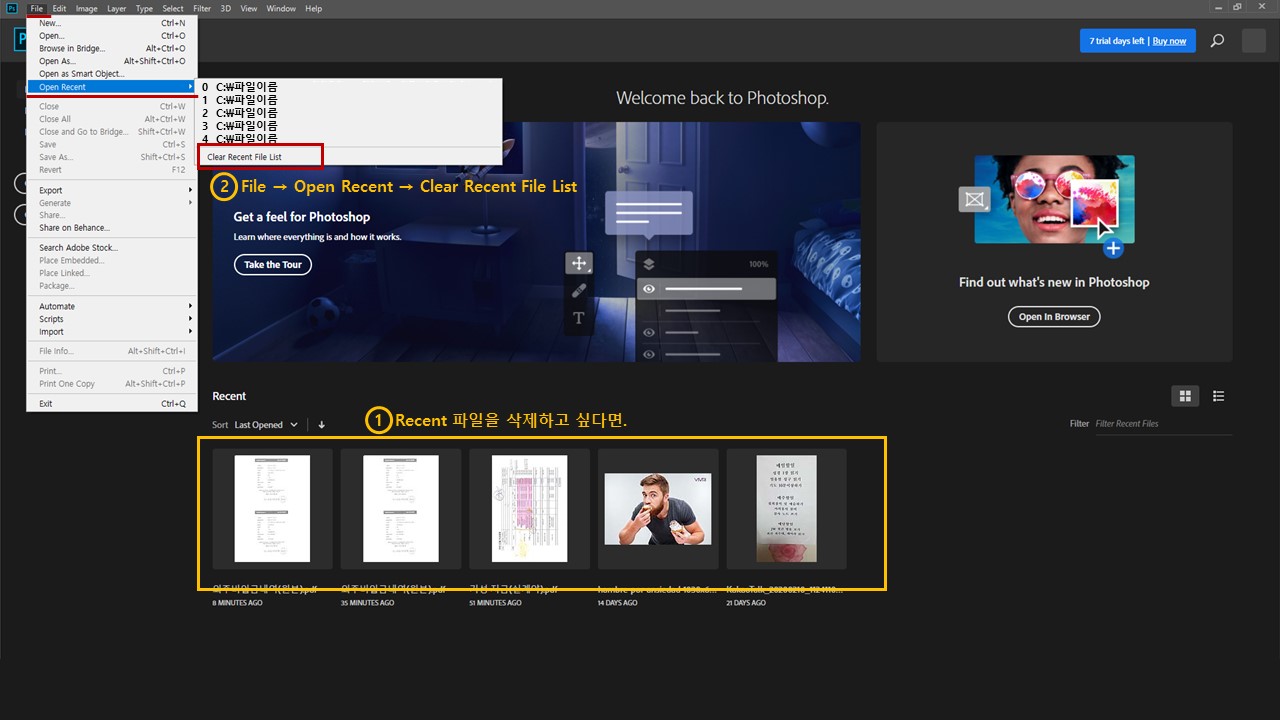This screenshot has height=720, width=1280.
Task: Open the Type menu
Action: [x=145, y=8]
